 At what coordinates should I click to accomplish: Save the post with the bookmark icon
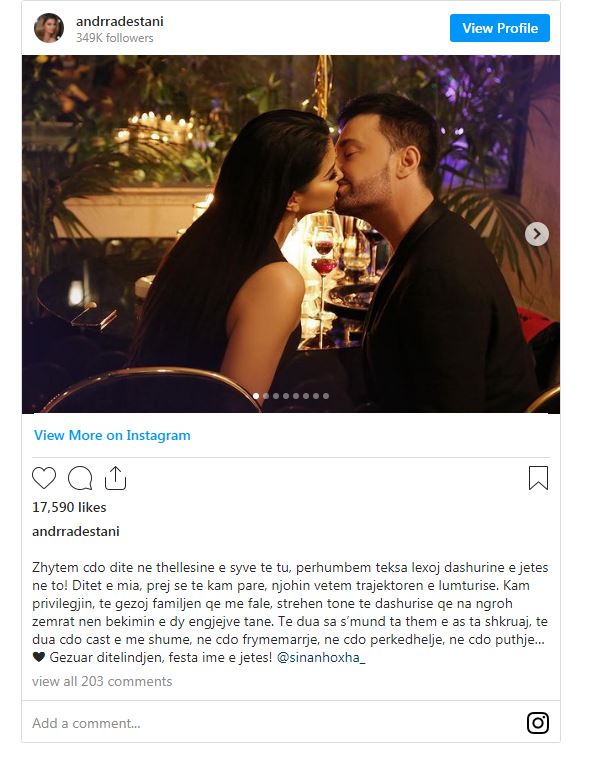538,478
